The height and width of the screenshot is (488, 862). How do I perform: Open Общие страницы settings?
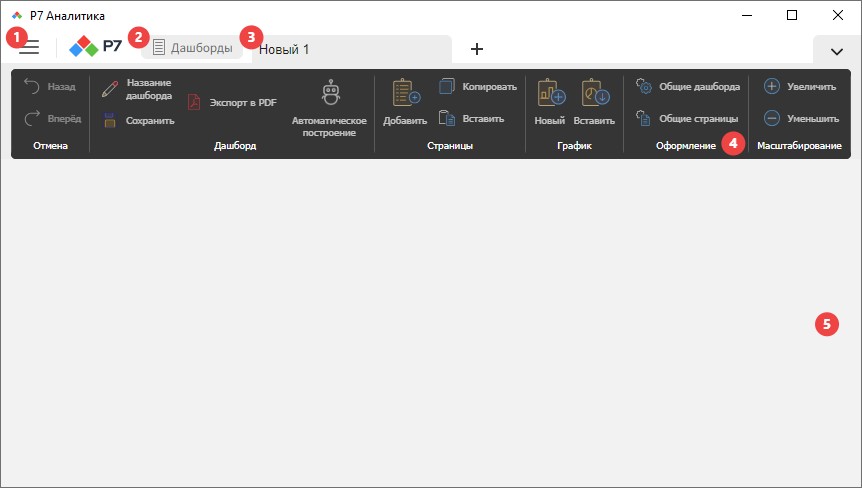pos(687,118)
